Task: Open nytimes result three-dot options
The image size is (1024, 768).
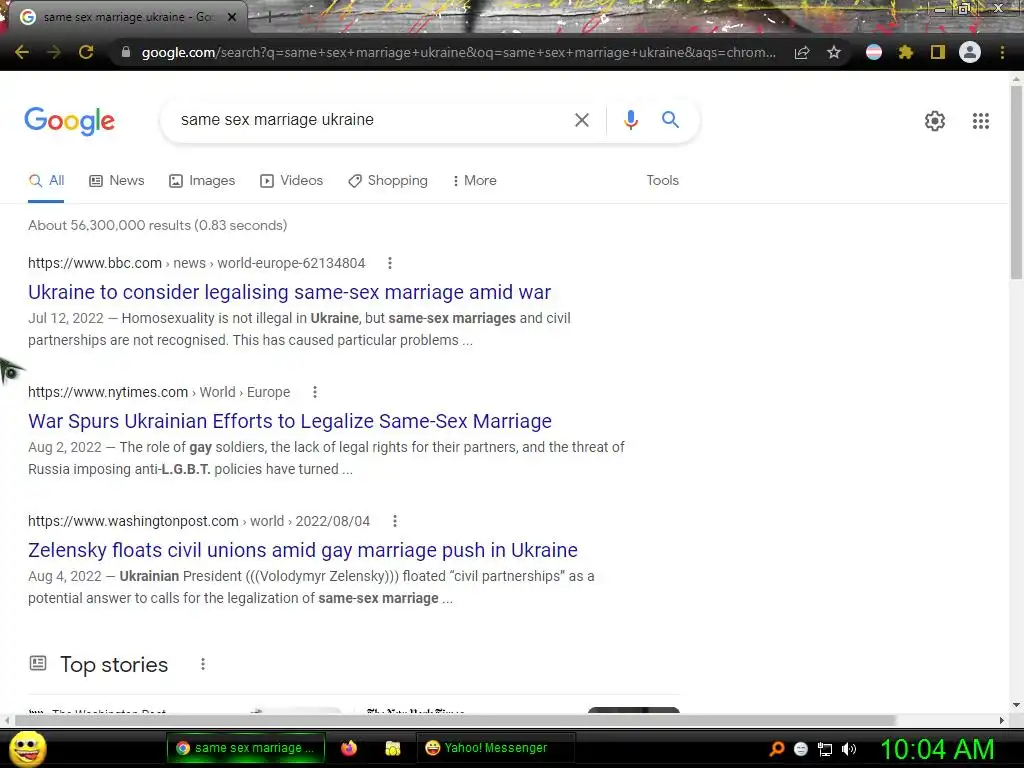Action: pyautogui.click(x=315, y=392)
